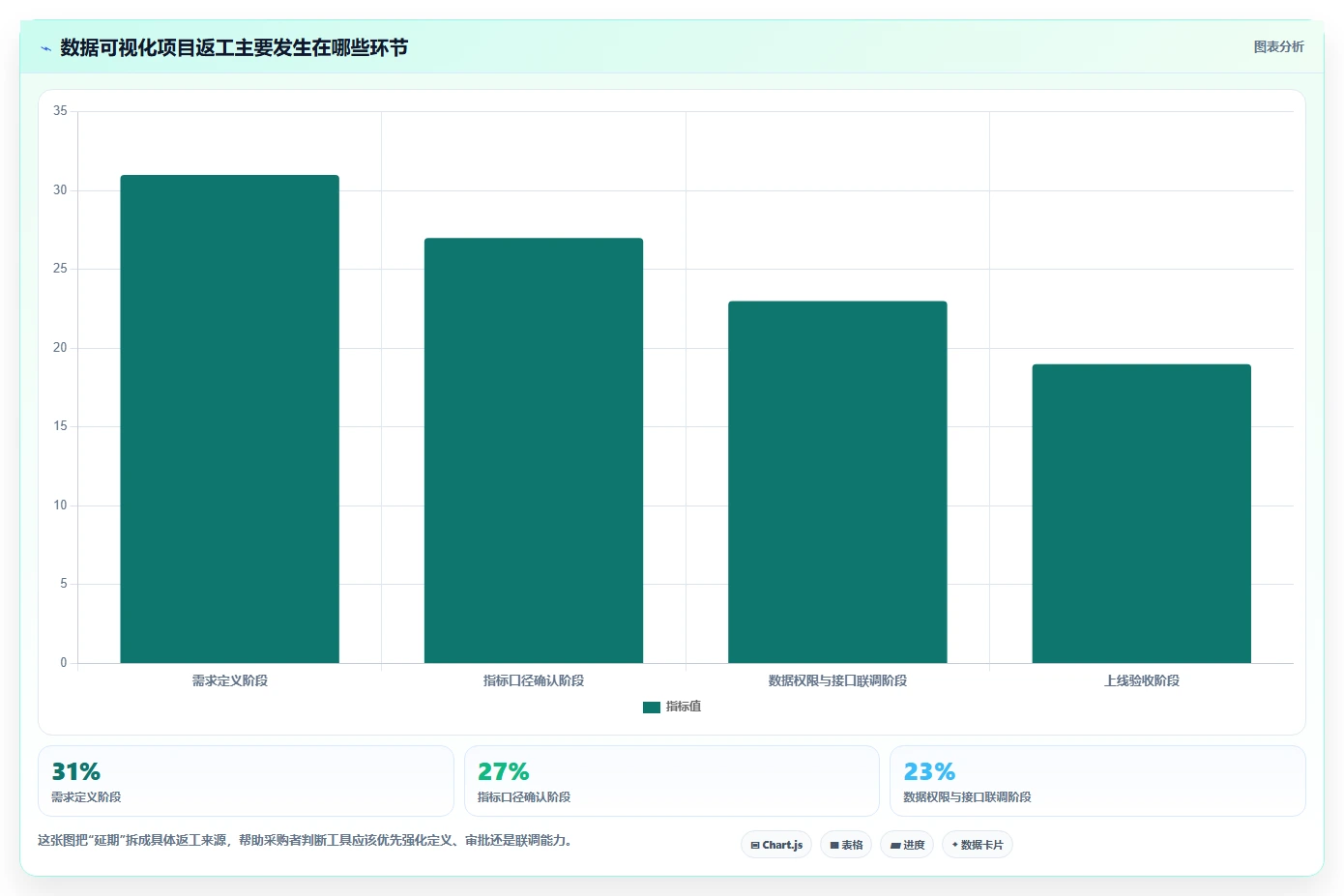Click the 上线验收阶段 bar
Viewport: 1344px width, 896px height.
[x=1142, y=513]
